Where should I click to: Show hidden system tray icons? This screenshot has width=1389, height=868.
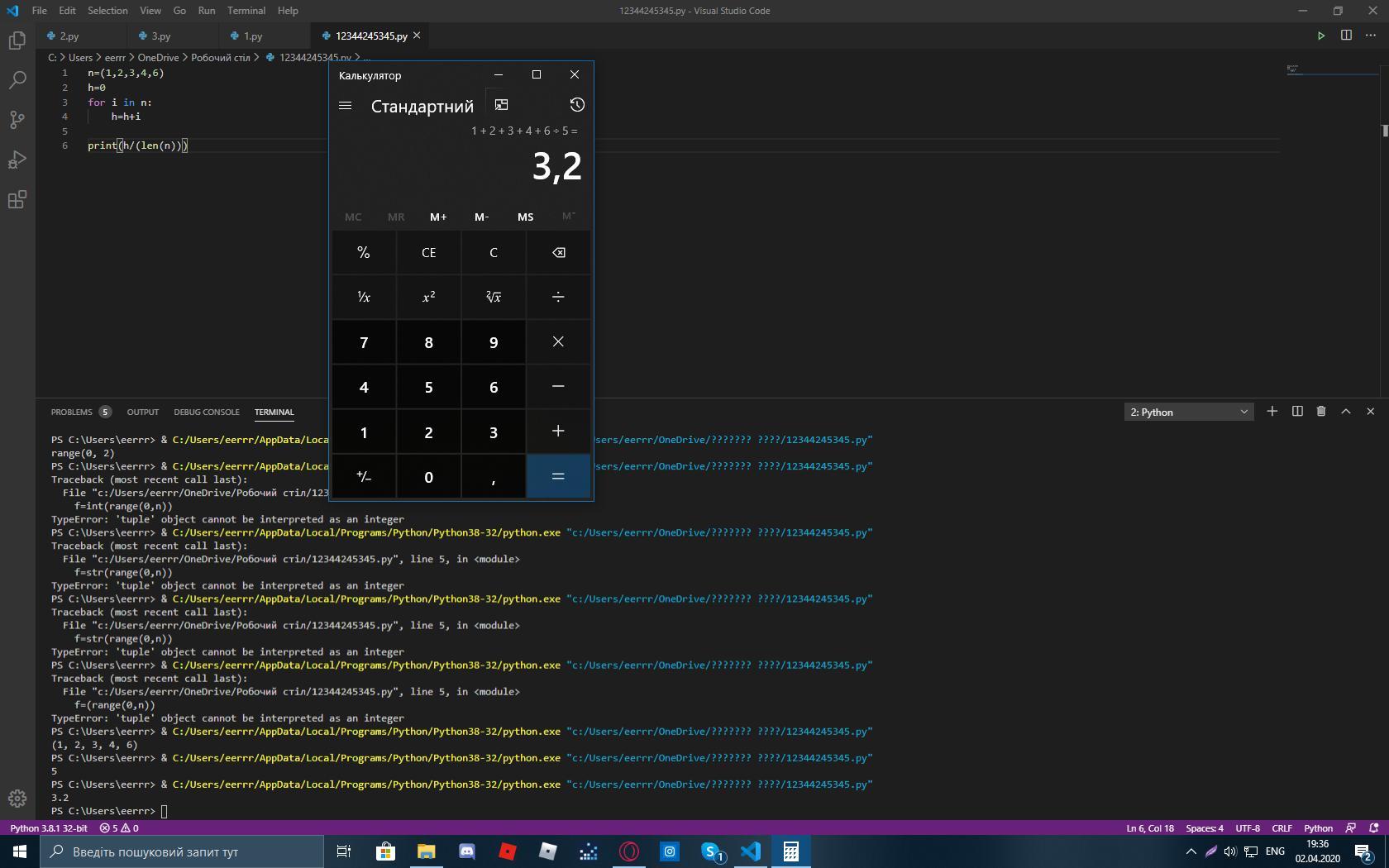tap(1191, 851)
